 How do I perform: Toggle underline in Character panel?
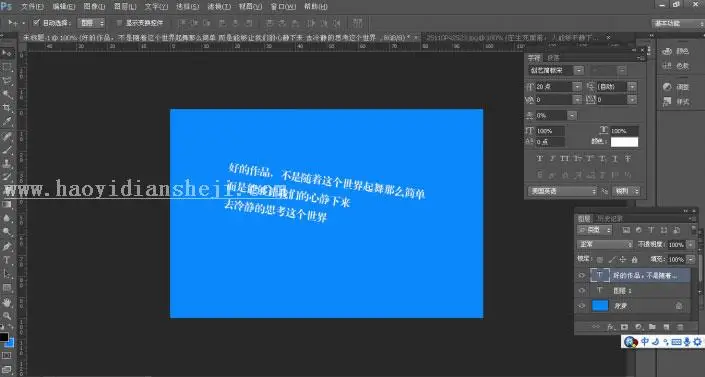(x=615, y=159)
